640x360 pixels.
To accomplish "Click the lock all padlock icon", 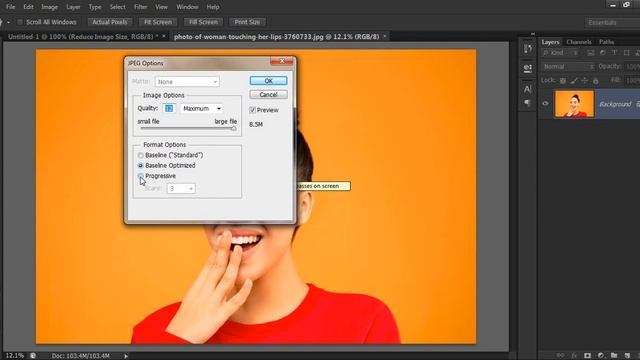I will [x=596, y=81].
